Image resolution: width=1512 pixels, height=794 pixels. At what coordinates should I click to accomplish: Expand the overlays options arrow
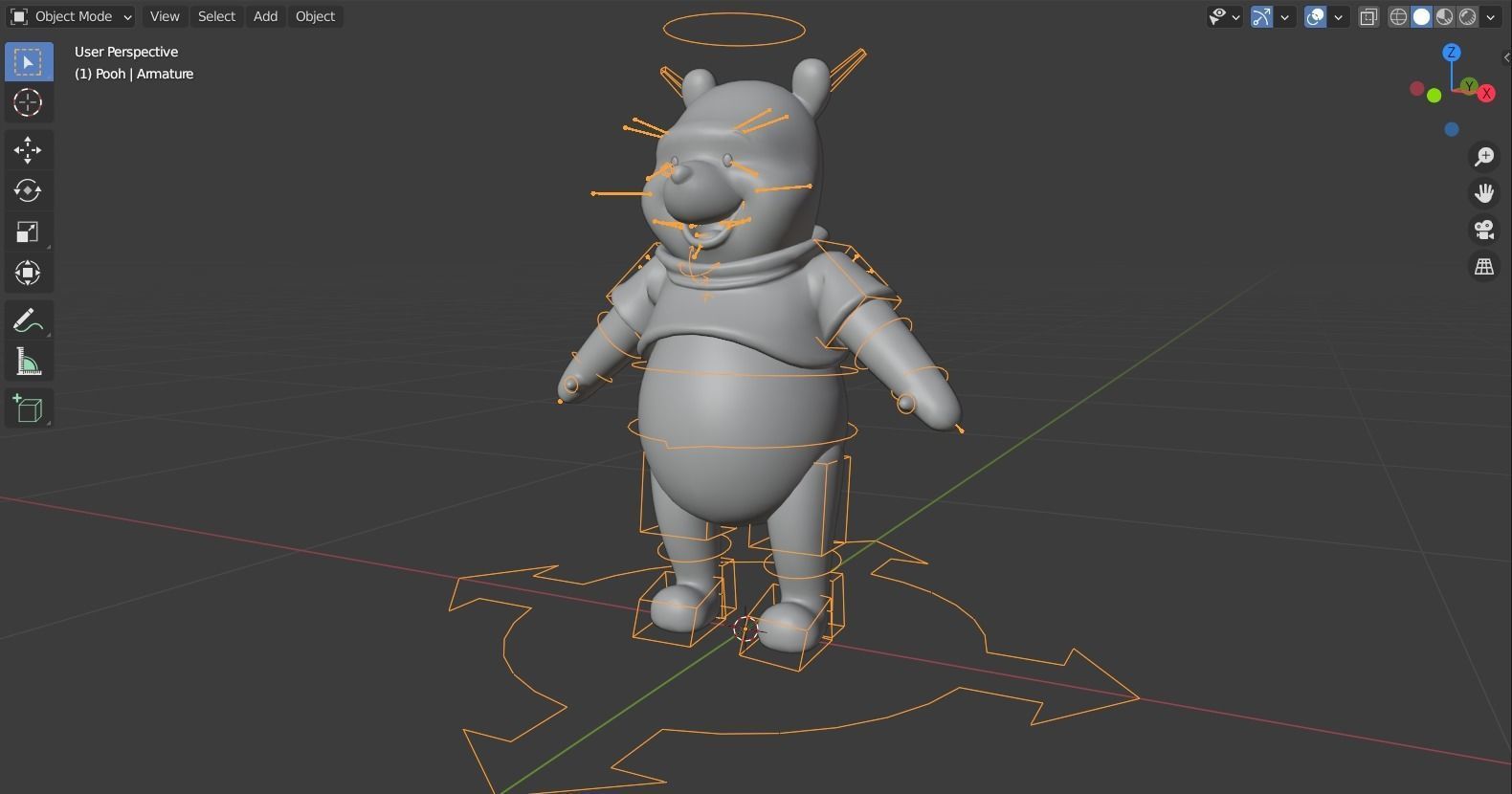[x=1339, y=16]
